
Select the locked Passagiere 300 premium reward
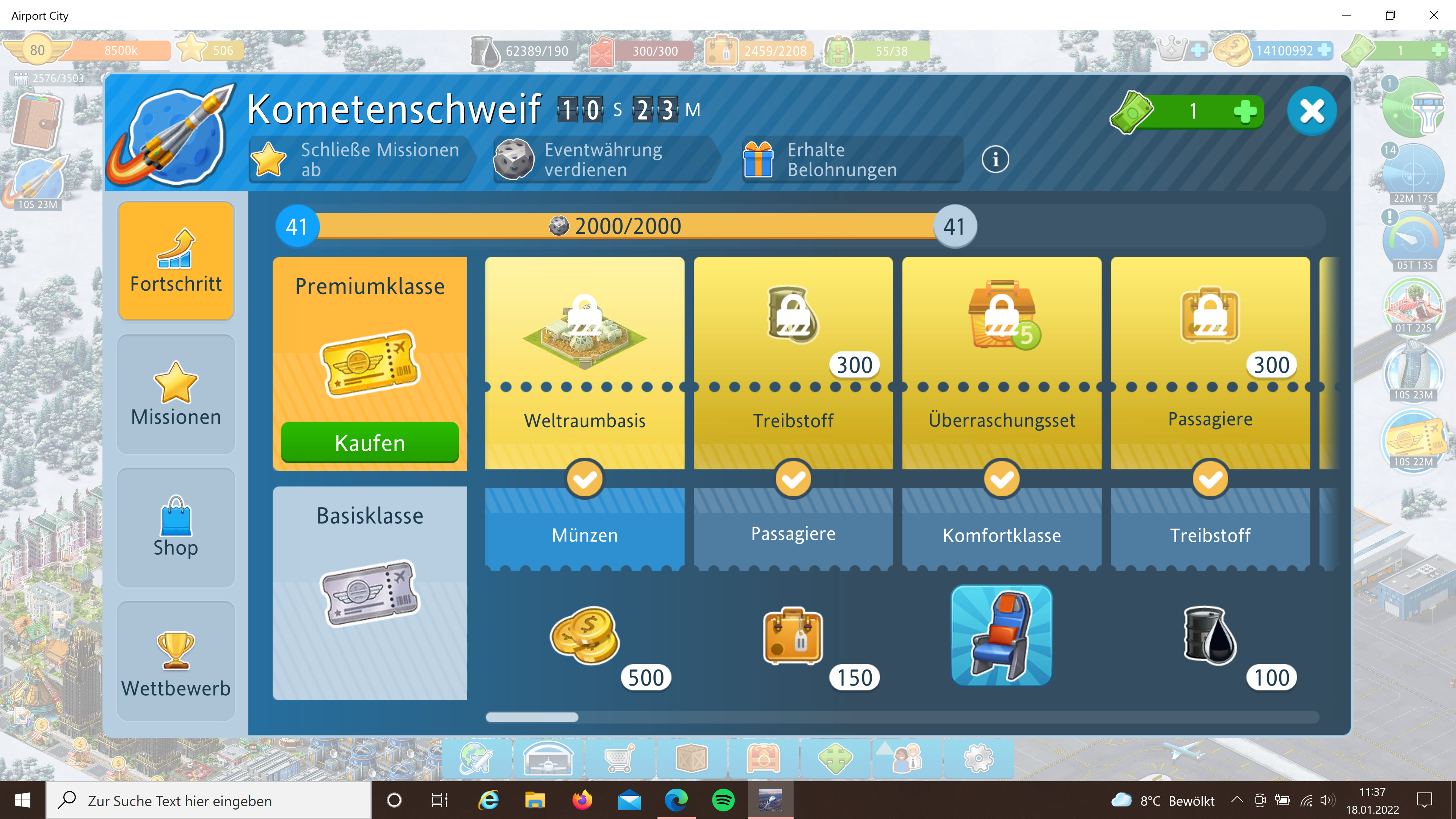pyautogui.click(x=1210, y=363)
